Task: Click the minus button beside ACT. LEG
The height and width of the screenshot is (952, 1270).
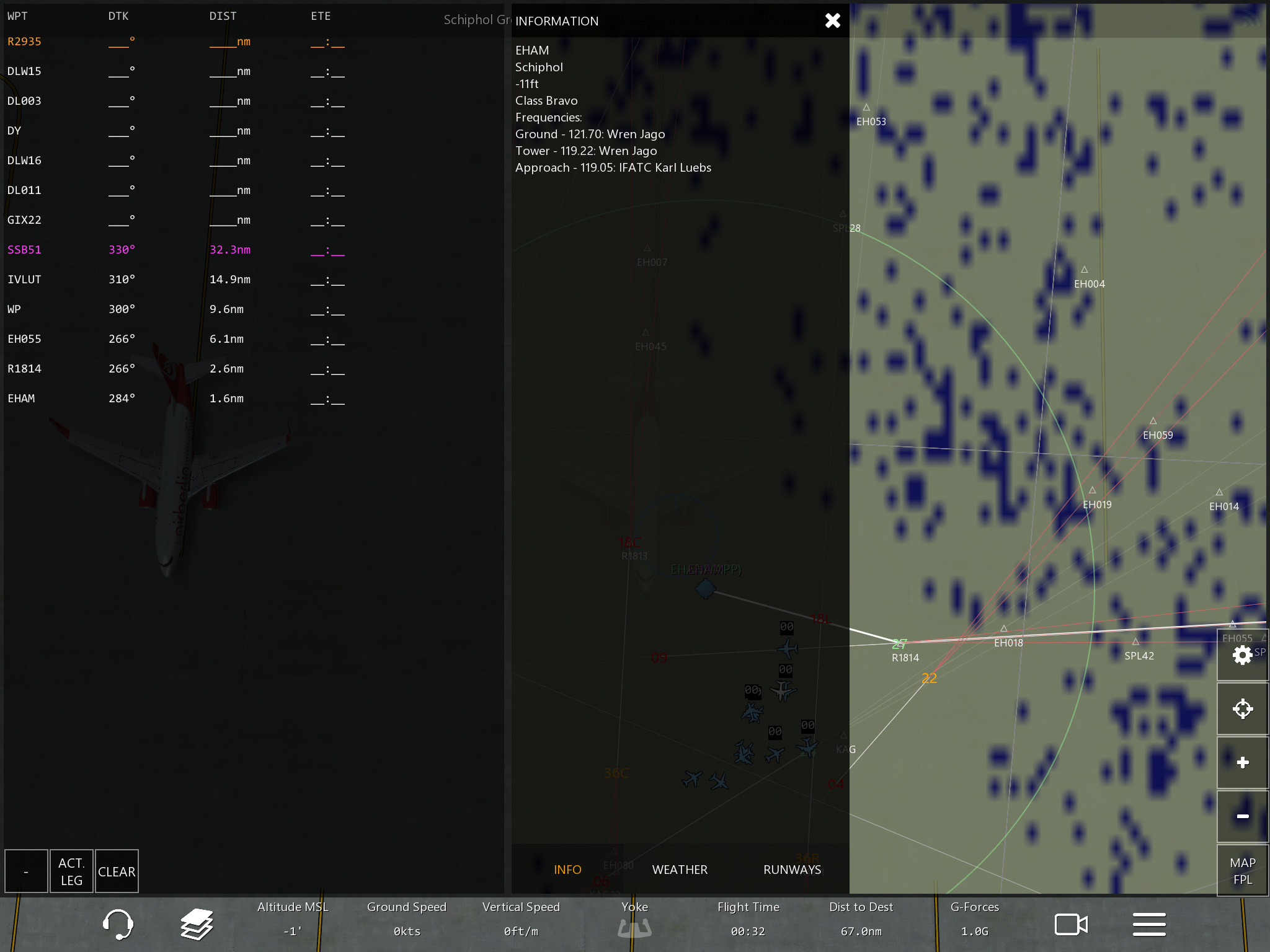Action: pos(26,871)
